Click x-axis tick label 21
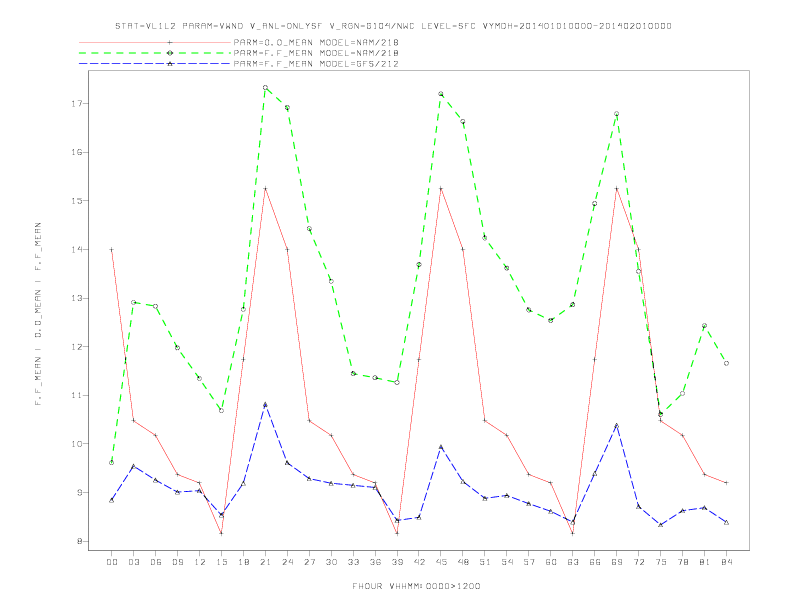The image size is (792, 612). coord(265,562)
